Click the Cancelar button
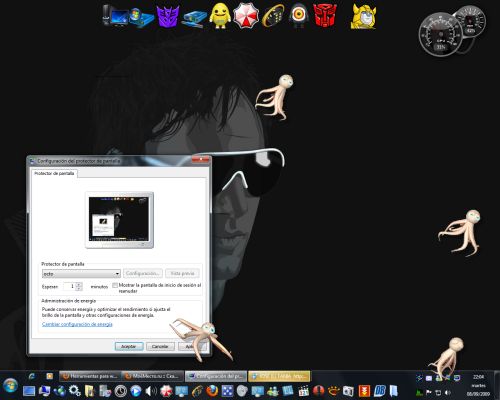500x400 pixels. 160,346
